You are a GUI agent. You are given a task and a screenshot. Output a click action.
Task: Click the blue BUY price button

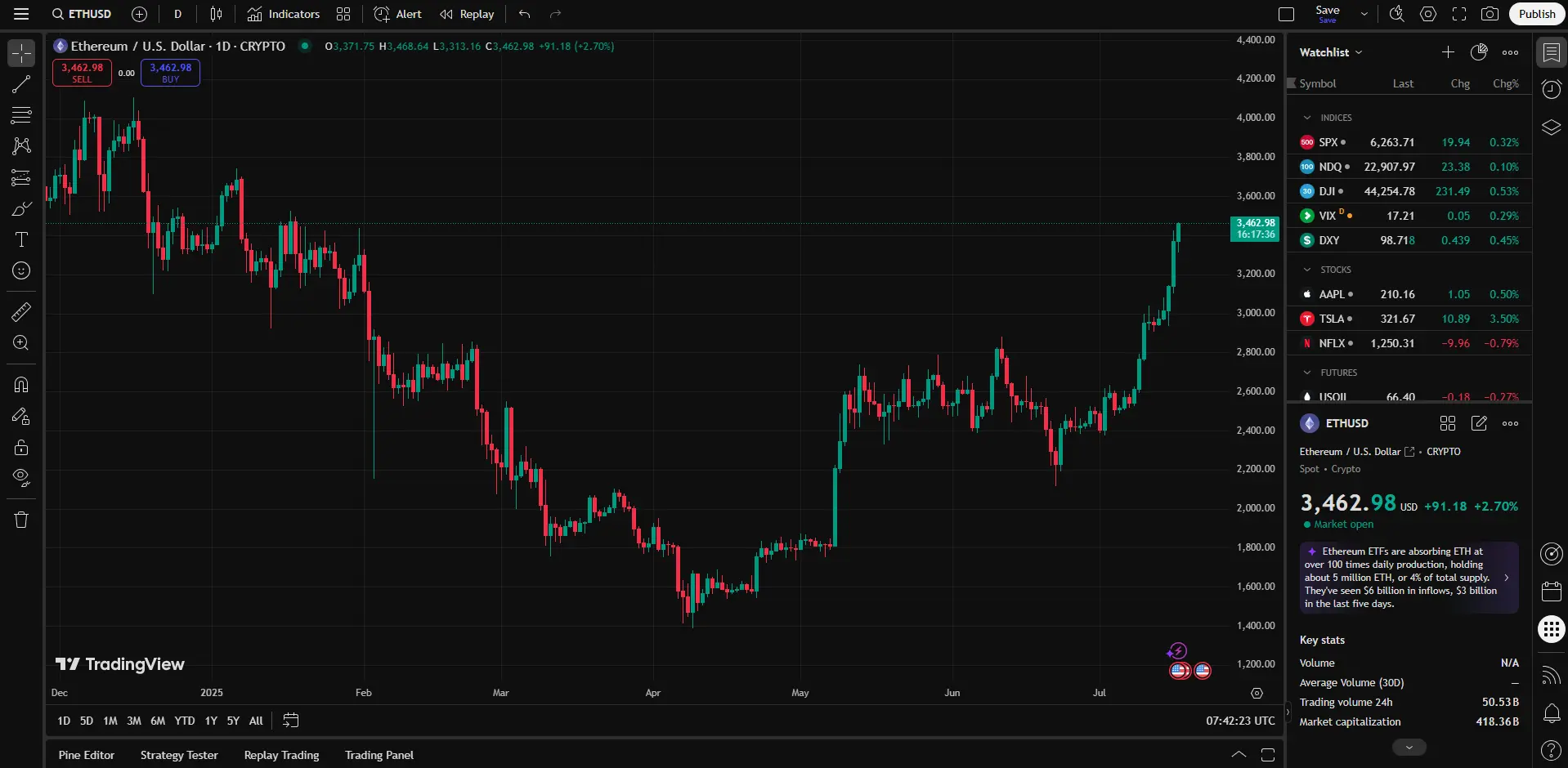click(170, 73)
